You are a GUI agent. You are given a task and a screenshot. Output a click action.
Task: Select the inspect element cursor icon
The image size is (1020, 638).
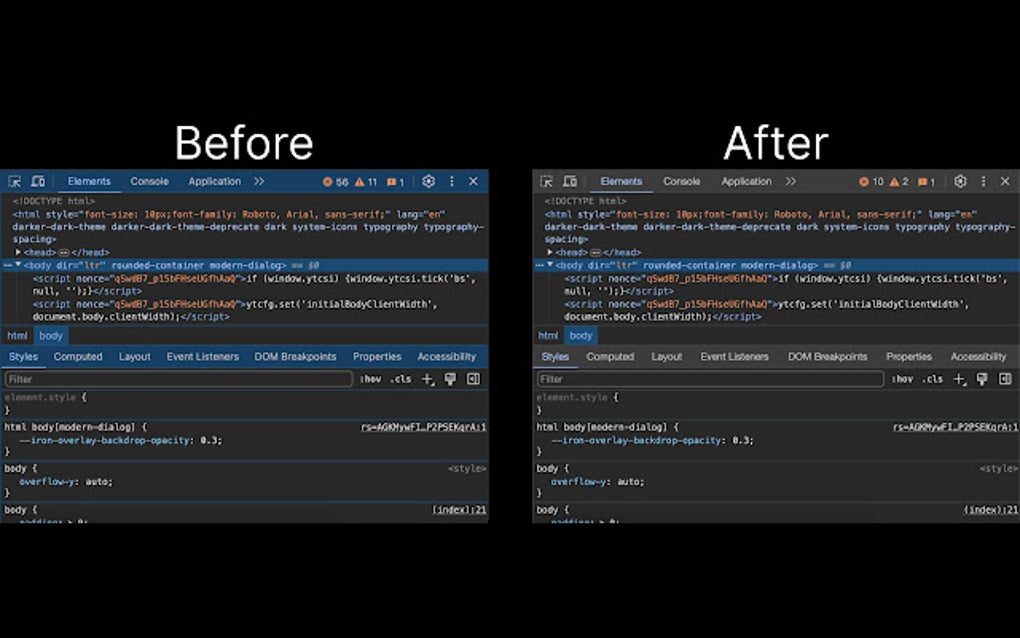pos(16,181)
